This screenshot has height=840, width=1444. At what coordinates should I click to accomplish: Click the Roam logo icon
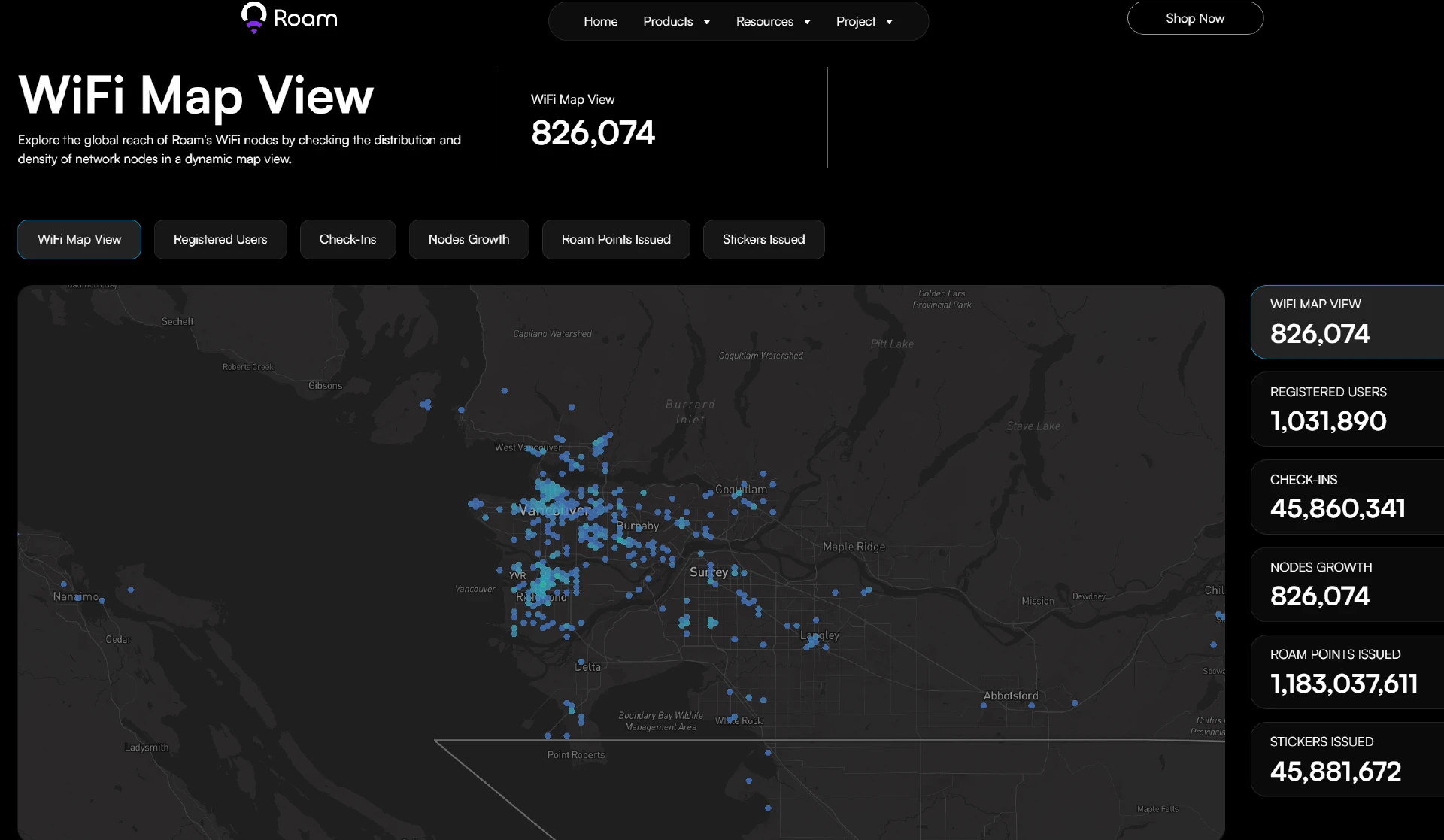(254, 17)
